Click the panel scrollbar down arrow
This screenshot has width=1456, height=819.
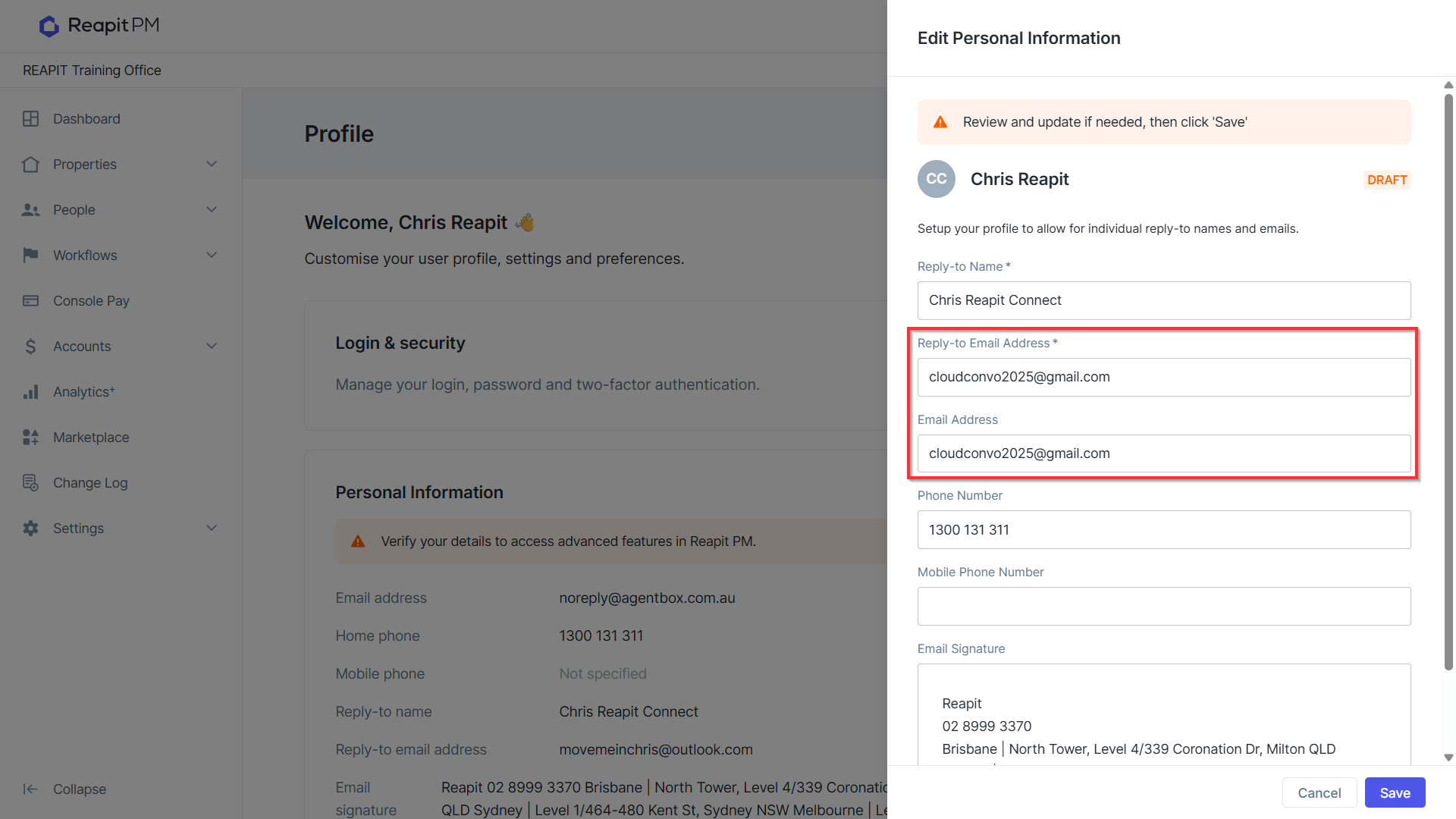[x=1448, y=758]
